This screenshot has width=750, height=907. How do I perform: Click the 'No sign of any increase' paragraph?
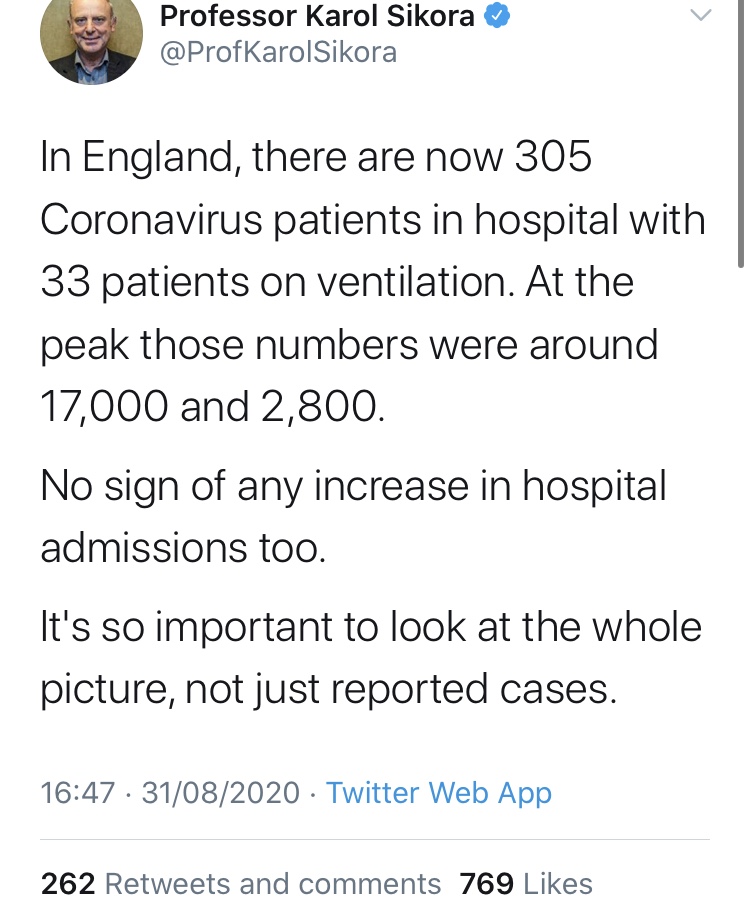[x=353, y=516]
